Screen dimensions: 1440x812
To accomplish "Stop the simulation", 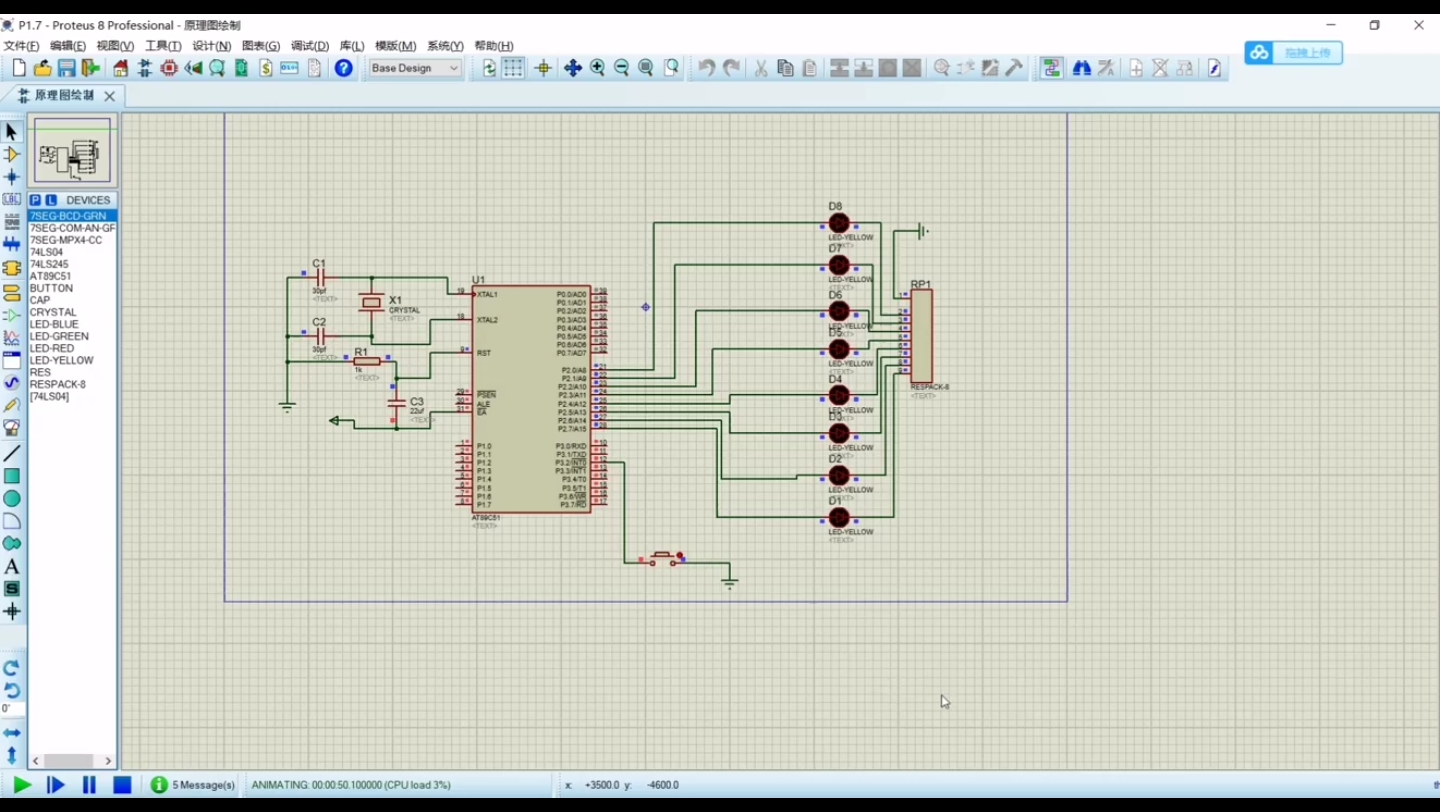I will coord(122,785).
